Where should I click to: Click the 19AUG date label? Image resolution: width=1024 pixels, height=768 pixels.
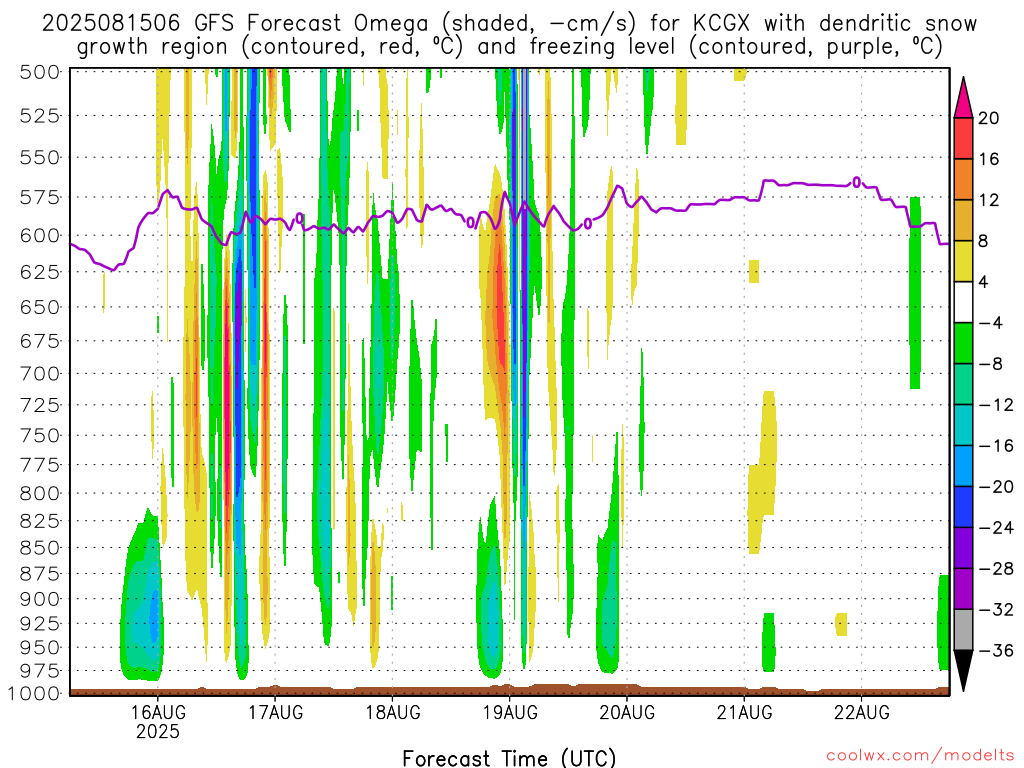(x=509, y=712)
